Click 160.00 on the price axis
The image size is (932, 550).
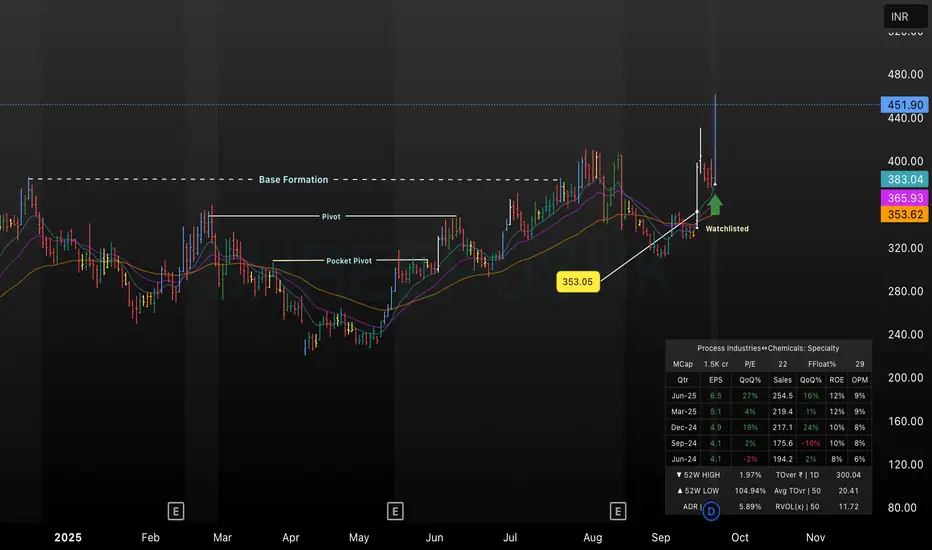coord(905,421)
